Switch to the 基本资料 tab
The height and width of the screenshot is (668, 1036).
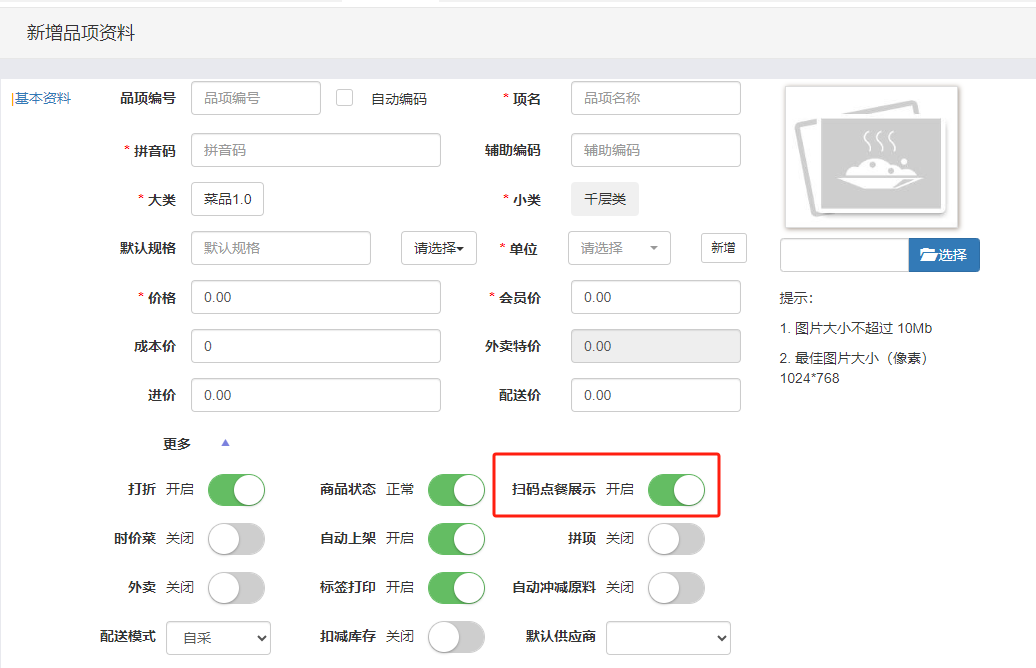click(x=42, y=98)
